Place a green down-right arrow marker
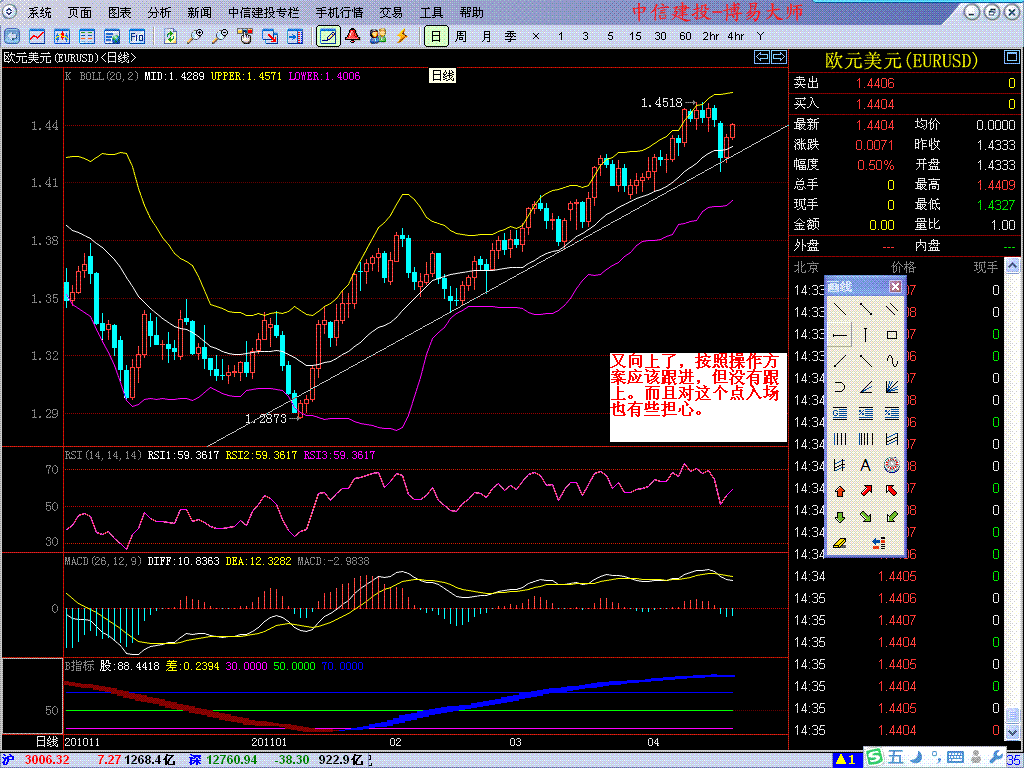The height and width of the screenshot is (768, 1024). [x=866, y=517]
